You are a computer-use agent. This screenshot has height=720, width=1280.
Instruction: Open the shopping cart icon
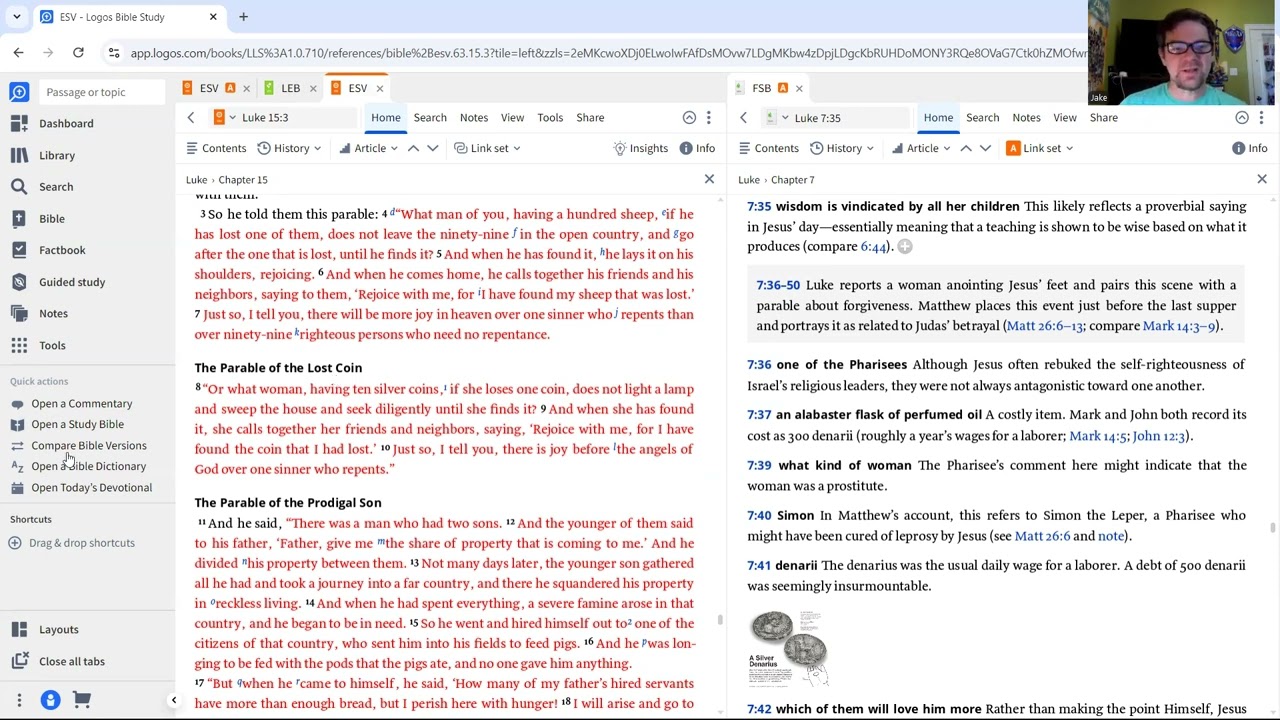82,700
